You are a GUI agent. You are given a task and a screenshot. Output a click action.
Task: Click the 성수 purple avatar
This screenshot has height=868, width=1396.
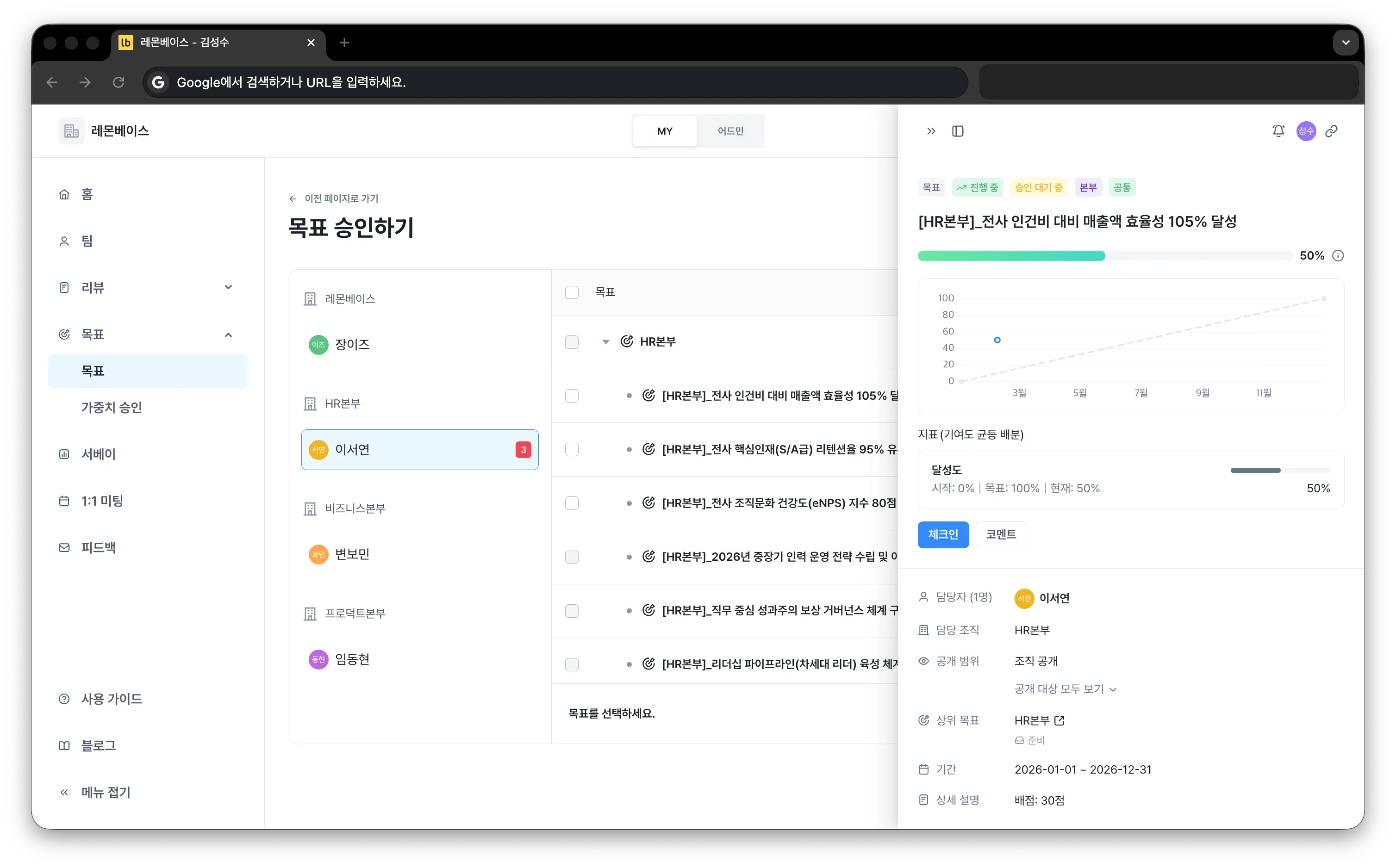click(1306, 131)
